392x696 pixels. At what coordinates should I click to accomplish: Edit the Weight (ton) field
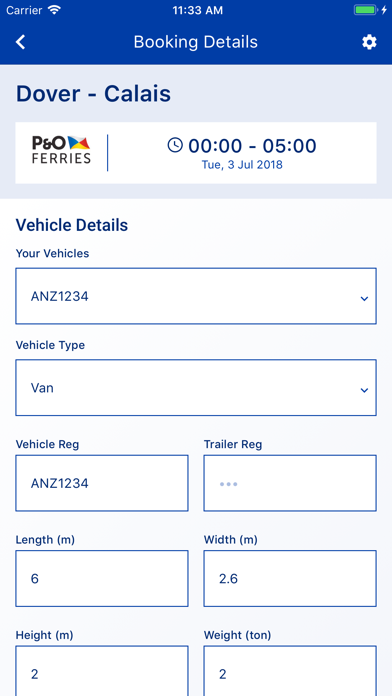[x=290, y=671]
